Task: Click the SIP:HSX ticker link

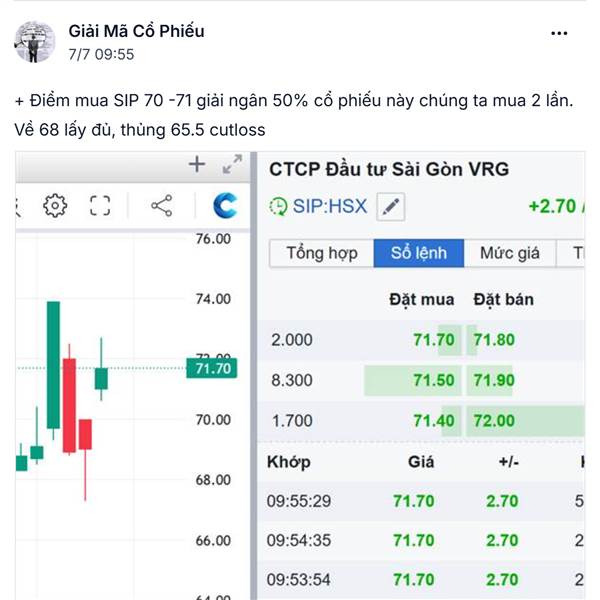Action: tap(329, 207)
